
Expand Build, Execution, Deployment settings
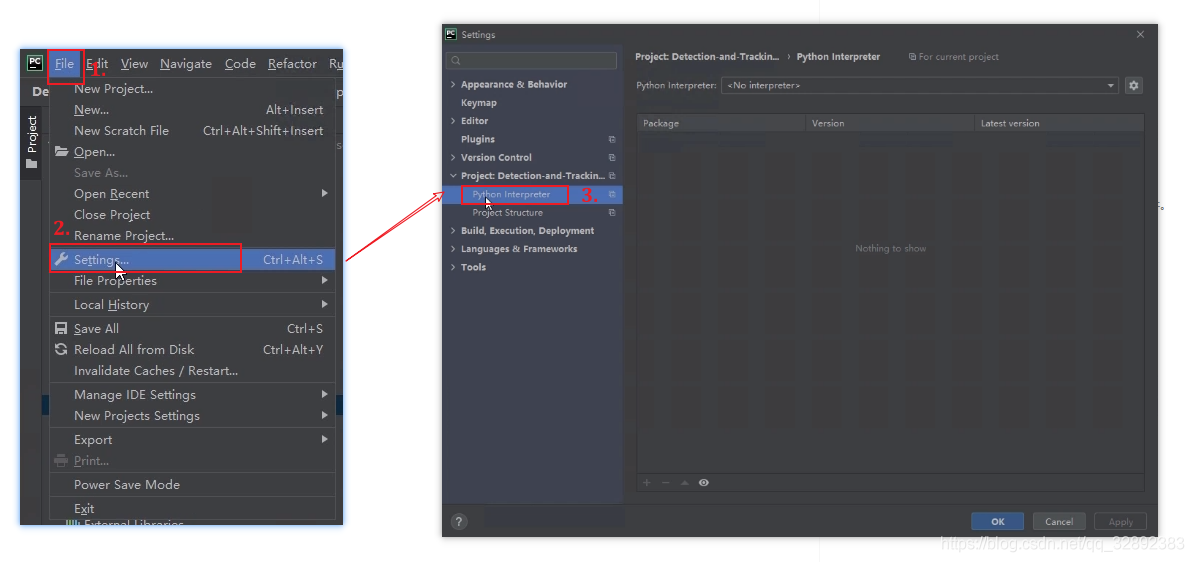[x=453, y=231]
